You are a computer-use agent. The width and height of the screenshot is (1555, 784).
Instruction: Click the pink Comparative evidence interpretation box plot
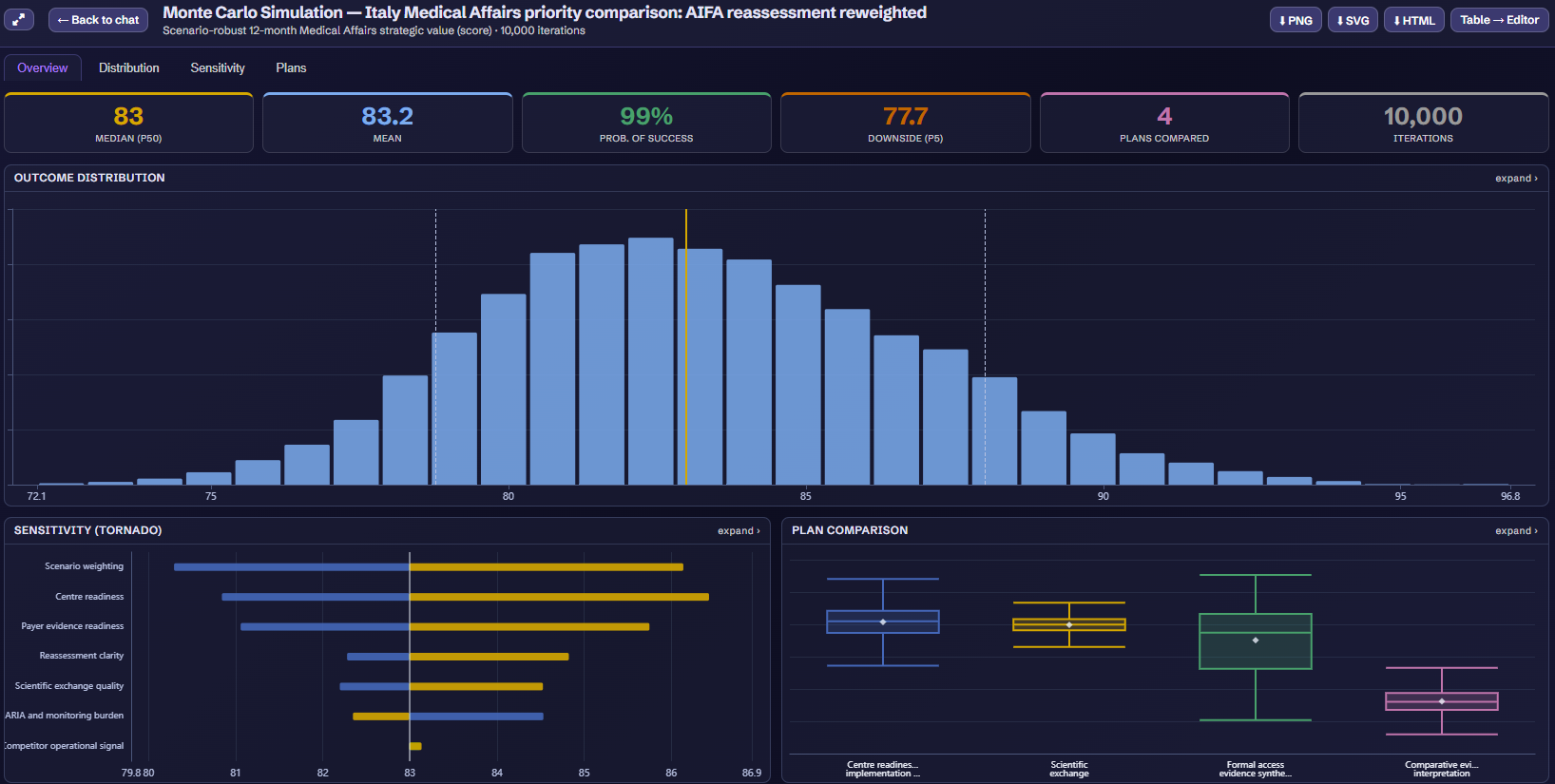point(1442,701)
